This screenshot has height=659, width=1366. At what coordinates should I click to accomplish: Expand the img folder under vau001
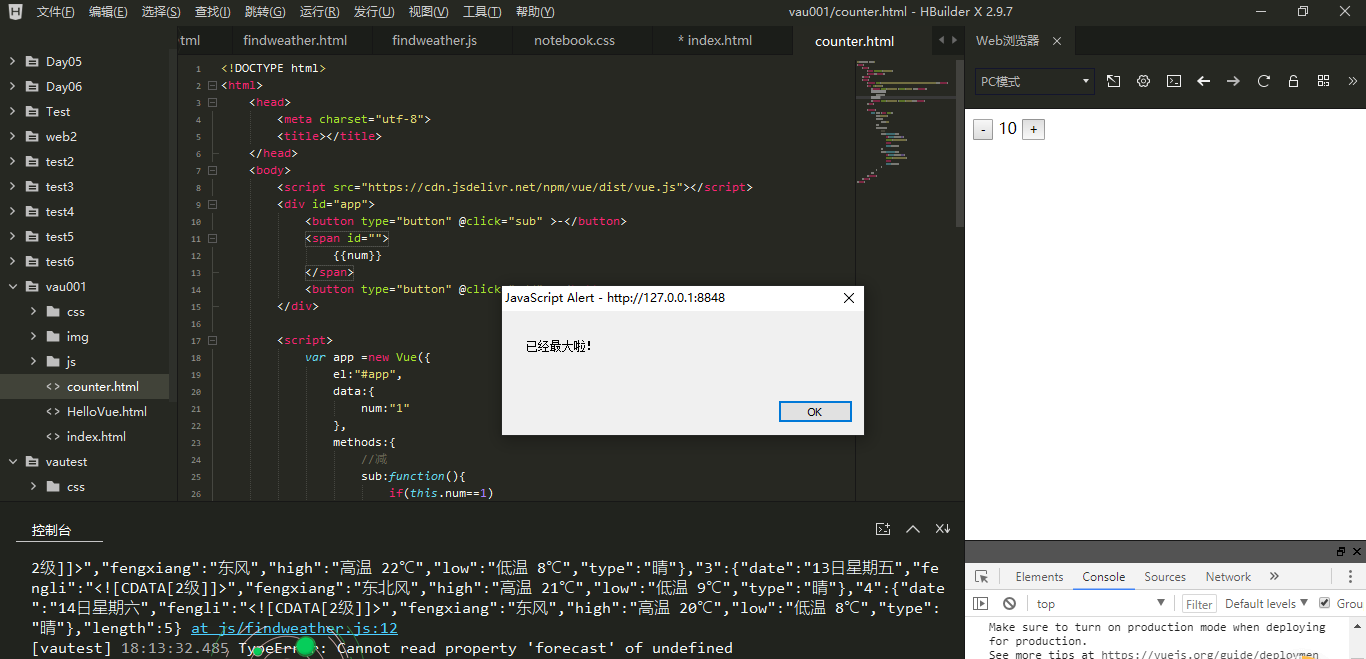tap(33, 336)
